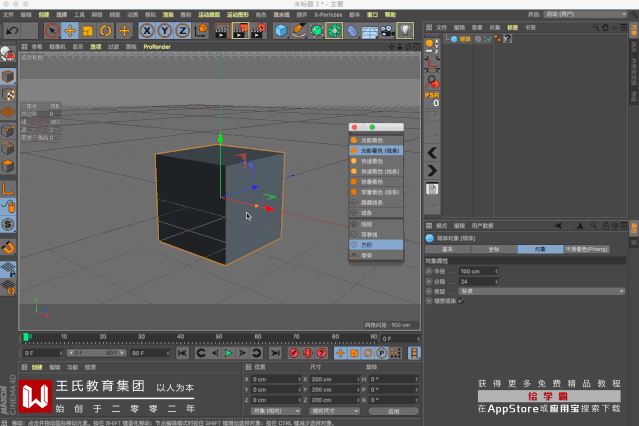The height and width of the screenshot is (426, 639).
Task: Toggle Y axis lock
Action: click(165, 31)
